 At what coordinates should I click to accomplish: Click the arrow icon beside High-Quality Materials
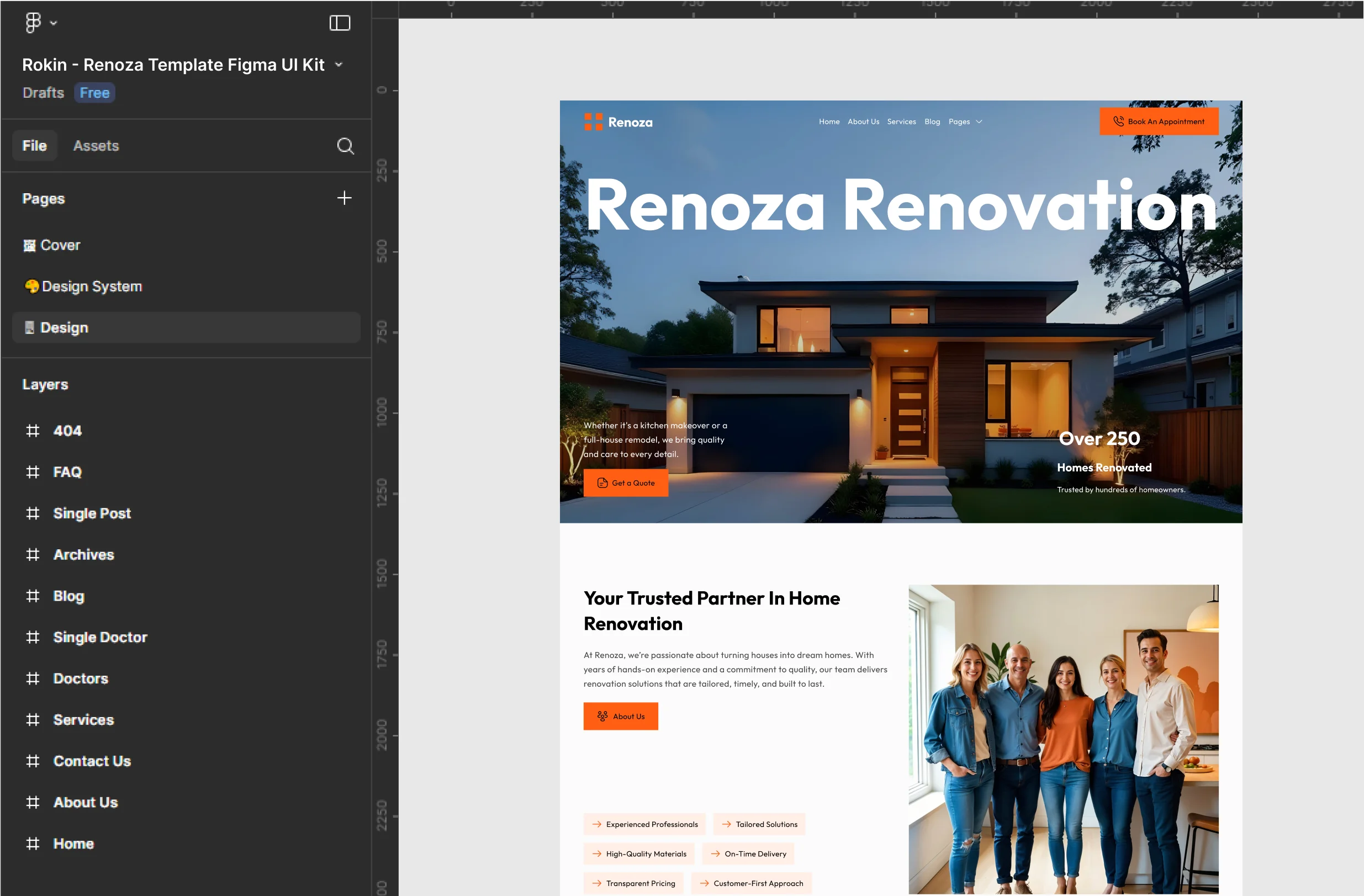tap(596, 853)
